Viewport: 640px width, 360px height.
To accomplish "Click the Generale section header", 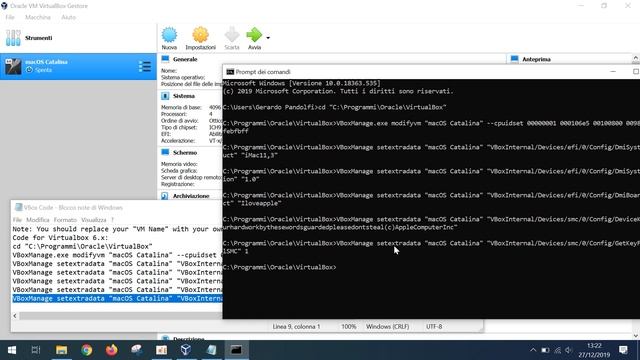I will (x=185, y=59).
